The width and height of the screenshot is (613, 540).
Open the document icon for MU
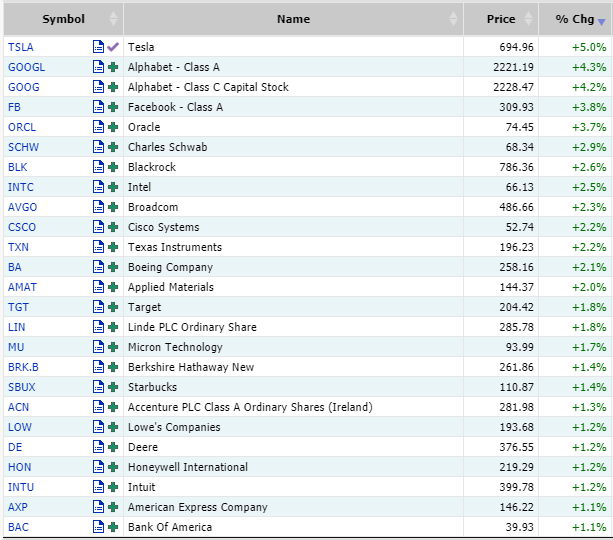pos(98,346)
